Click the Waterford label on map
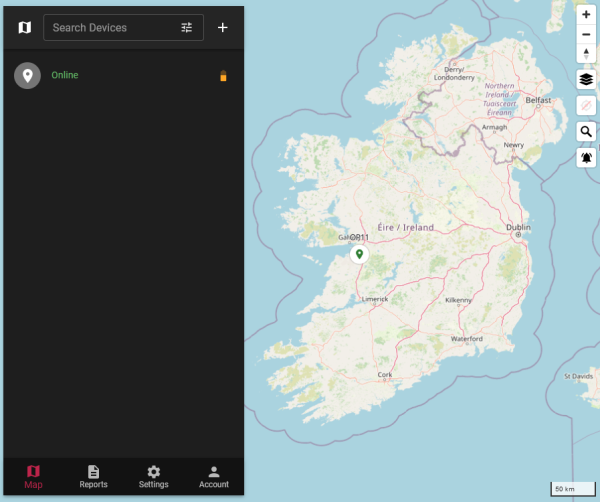Image resolution: width=600 pixels, height=502 pixels. 466,339
